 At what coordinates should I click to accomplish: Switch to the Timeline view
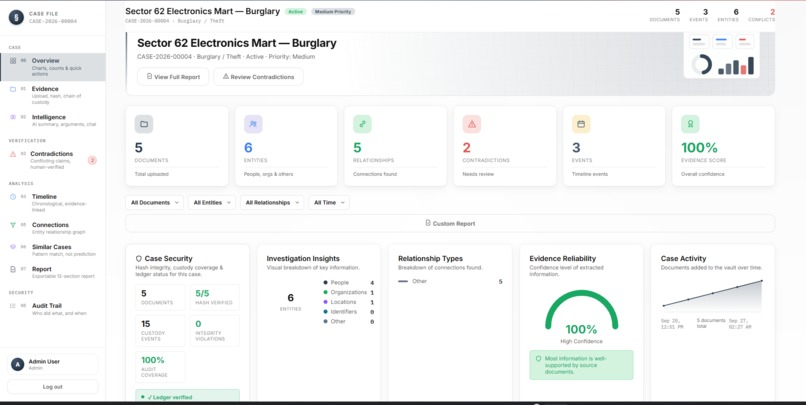[x=53, y=203]
